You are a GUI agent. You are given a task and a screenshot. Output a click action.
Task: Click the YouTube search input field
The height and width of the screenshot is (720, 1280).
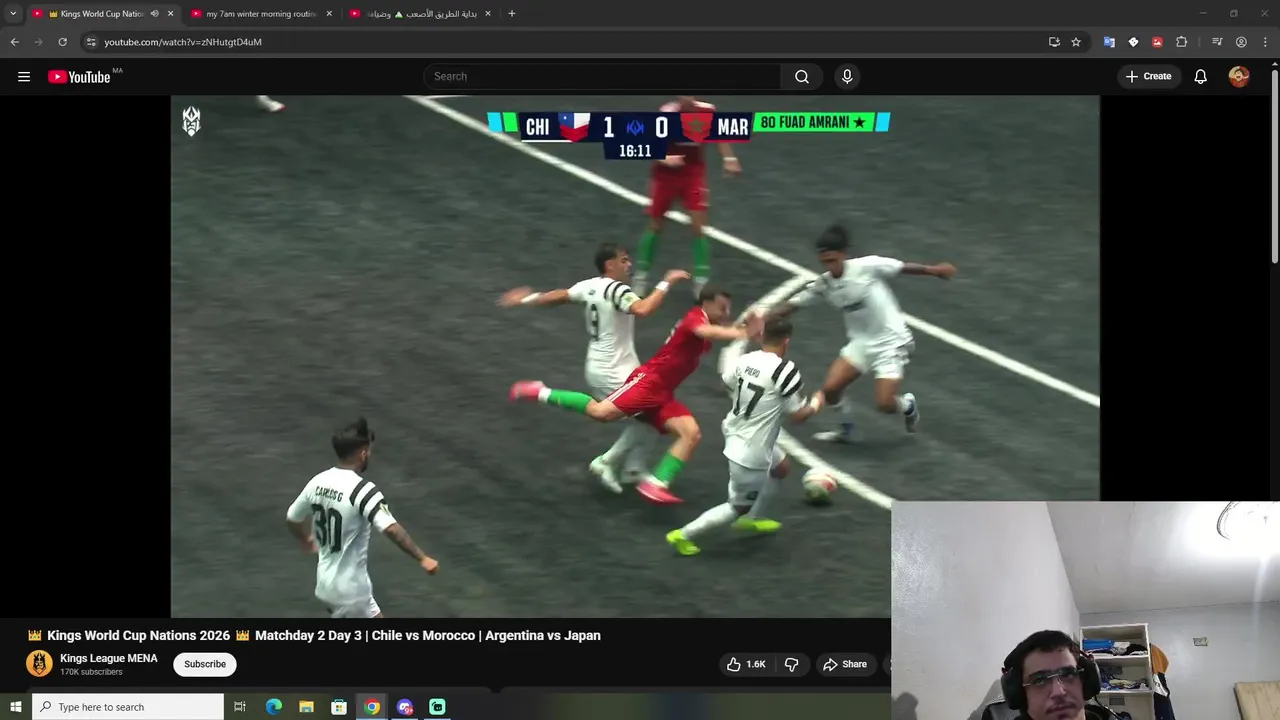point(602,77)
